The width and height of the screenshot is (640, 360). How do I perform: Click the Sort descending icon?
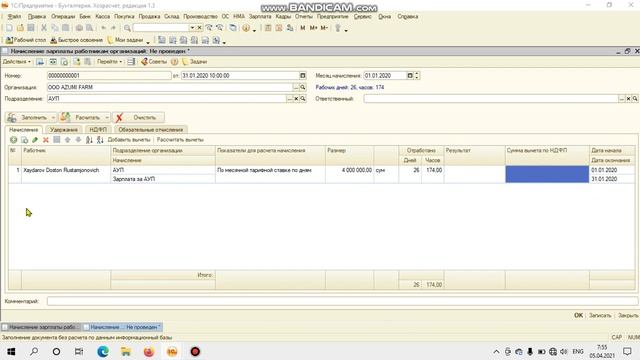(100, 140)
